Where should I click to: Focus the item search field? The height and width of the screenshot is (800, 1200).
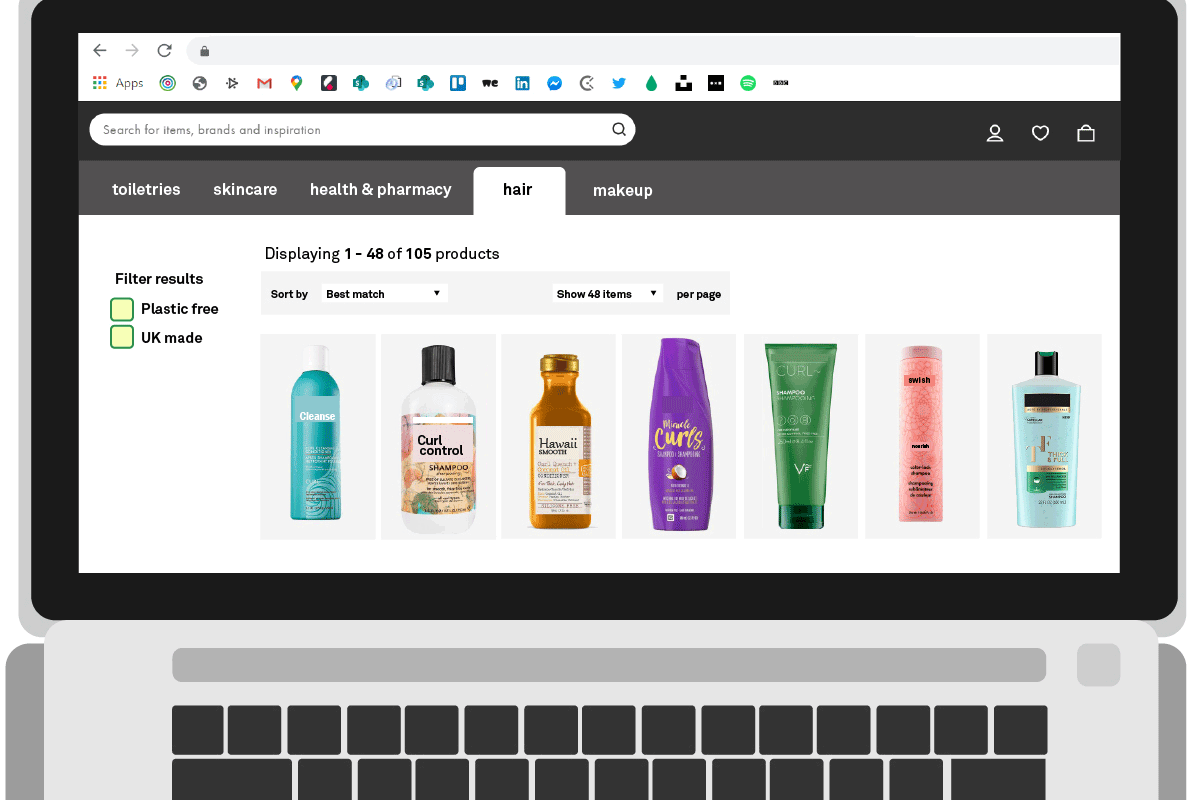(x=350, y=130)
